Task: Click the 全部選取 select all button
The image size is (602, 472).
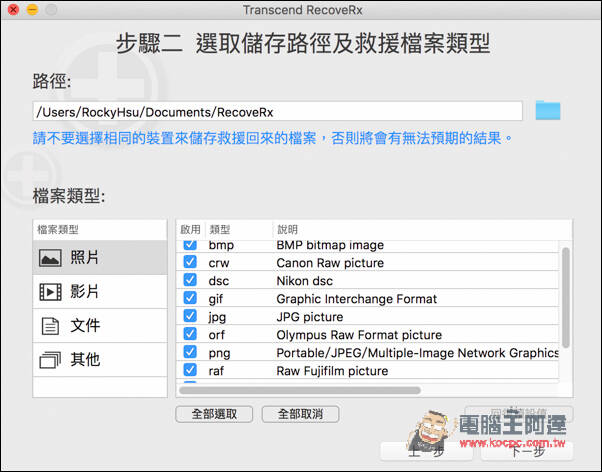Action: click(214, 414)
